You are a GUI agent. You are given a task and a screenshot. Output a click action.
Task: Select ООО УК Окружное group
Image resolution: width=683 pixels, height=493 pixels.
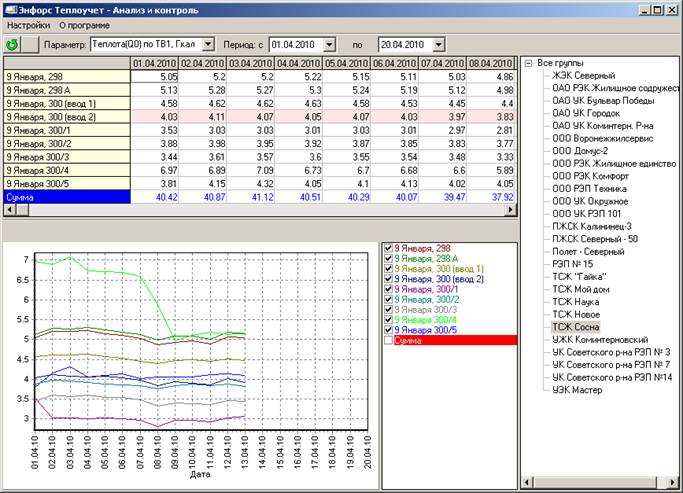pos(590,201)
